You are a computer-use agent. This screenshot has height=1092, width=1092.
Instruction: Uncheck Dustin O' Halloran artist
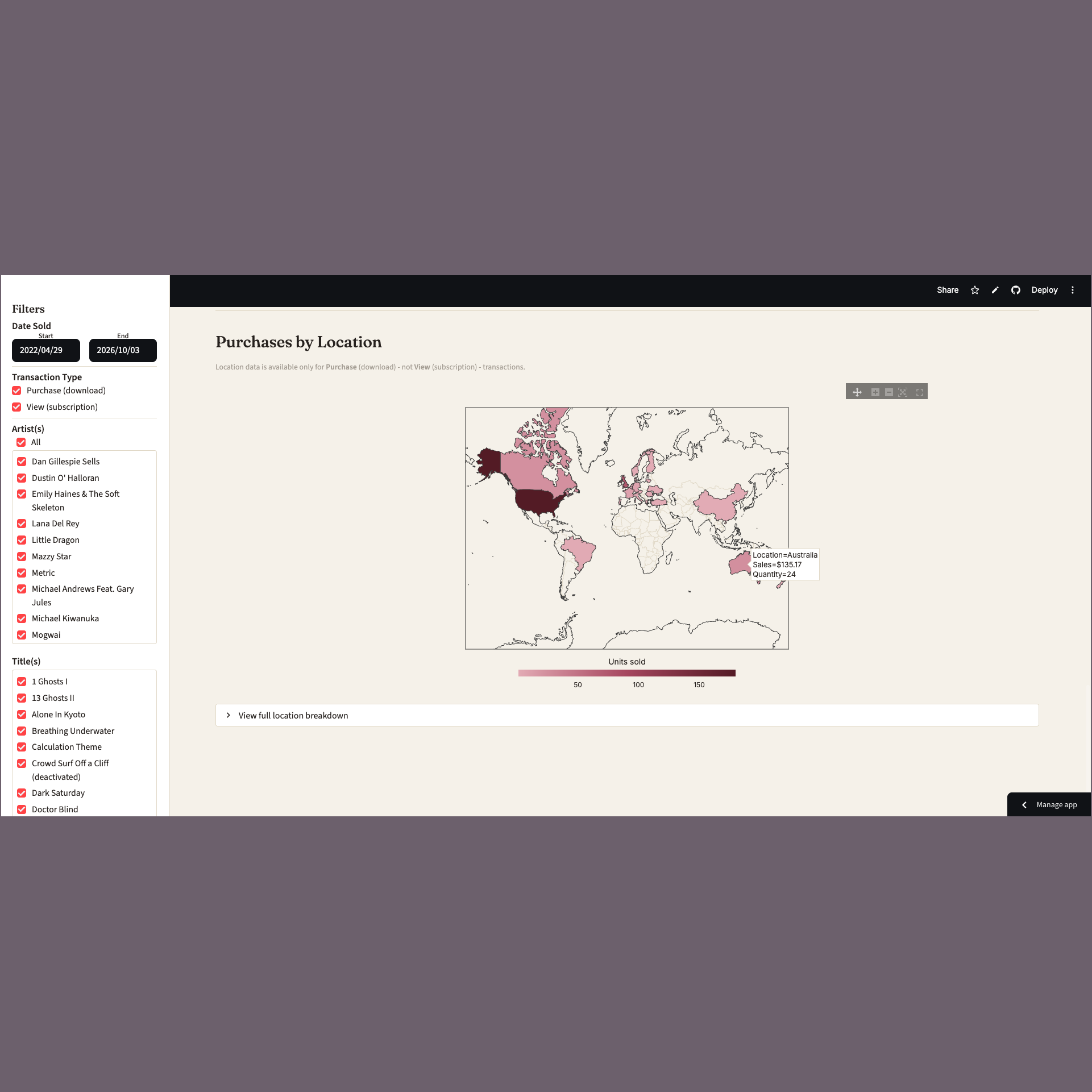point(22,478)
